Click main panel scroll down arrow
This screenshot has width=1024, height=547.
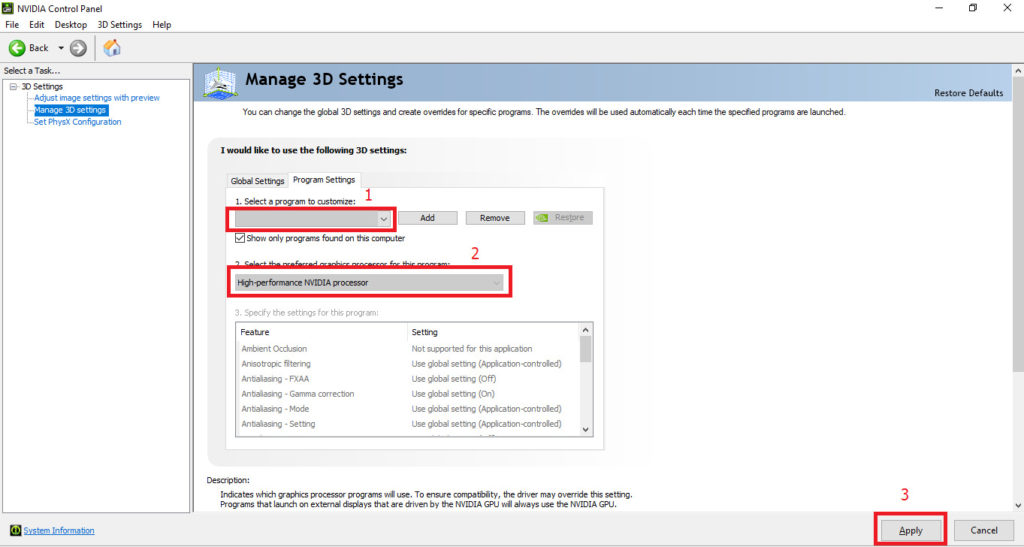(1018, 505)
